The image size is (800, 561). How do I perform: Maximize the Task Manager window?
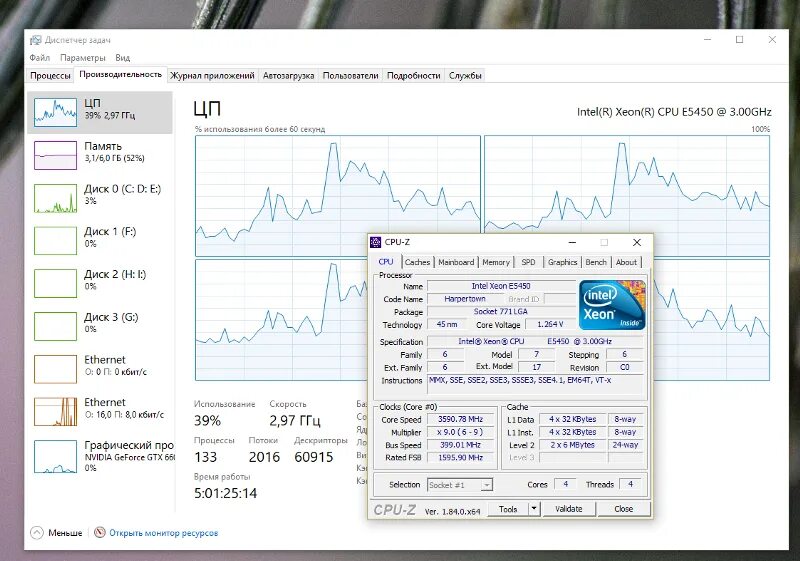[x=739, y=40]
